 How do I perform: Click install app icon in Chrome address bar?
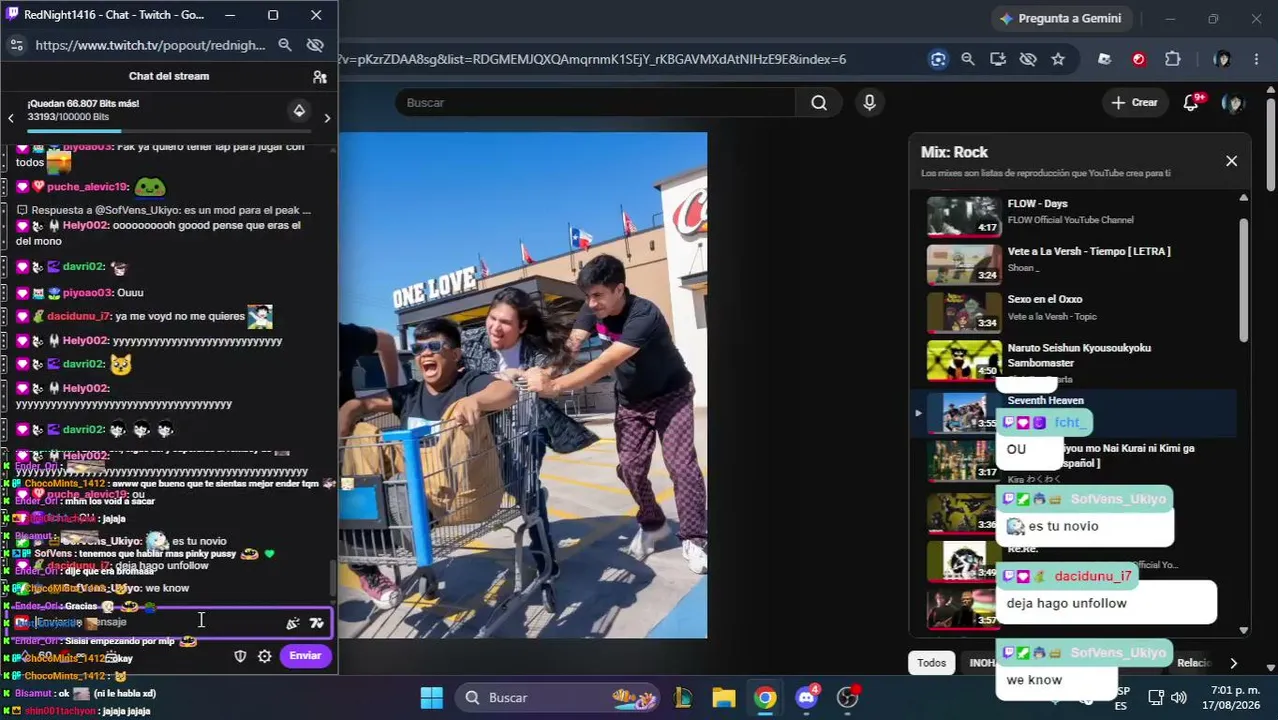click(998, 59)
